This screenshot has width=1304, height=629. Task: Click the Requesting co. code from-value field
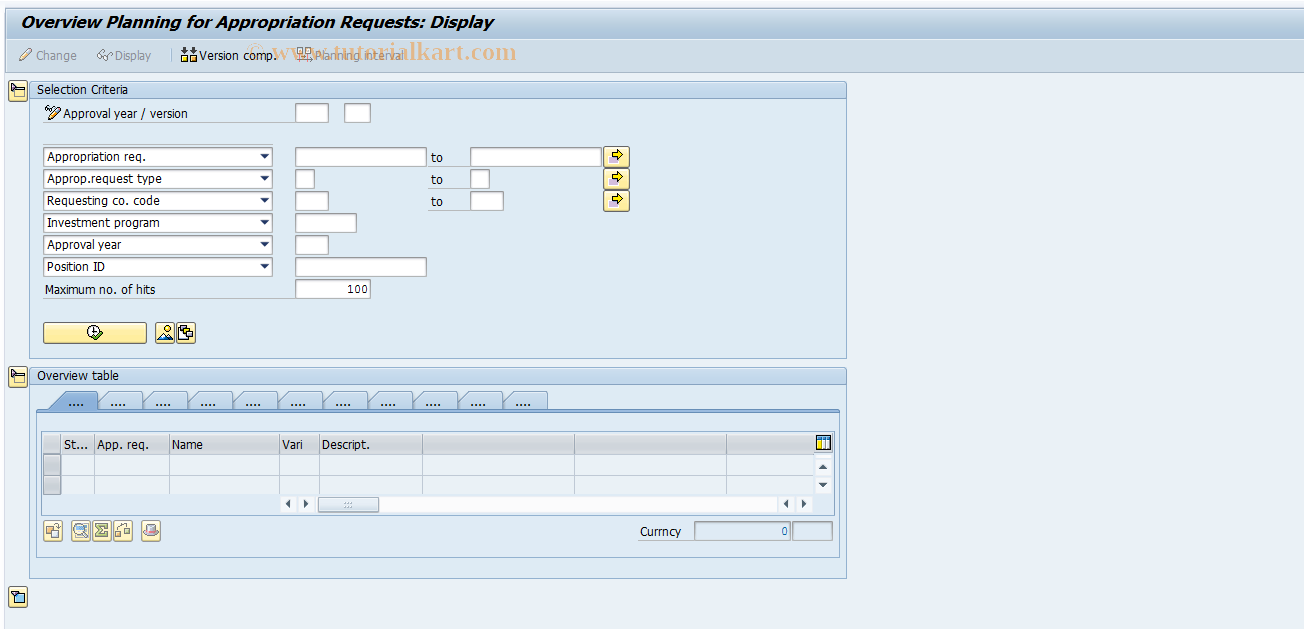(x=312, y=201)
